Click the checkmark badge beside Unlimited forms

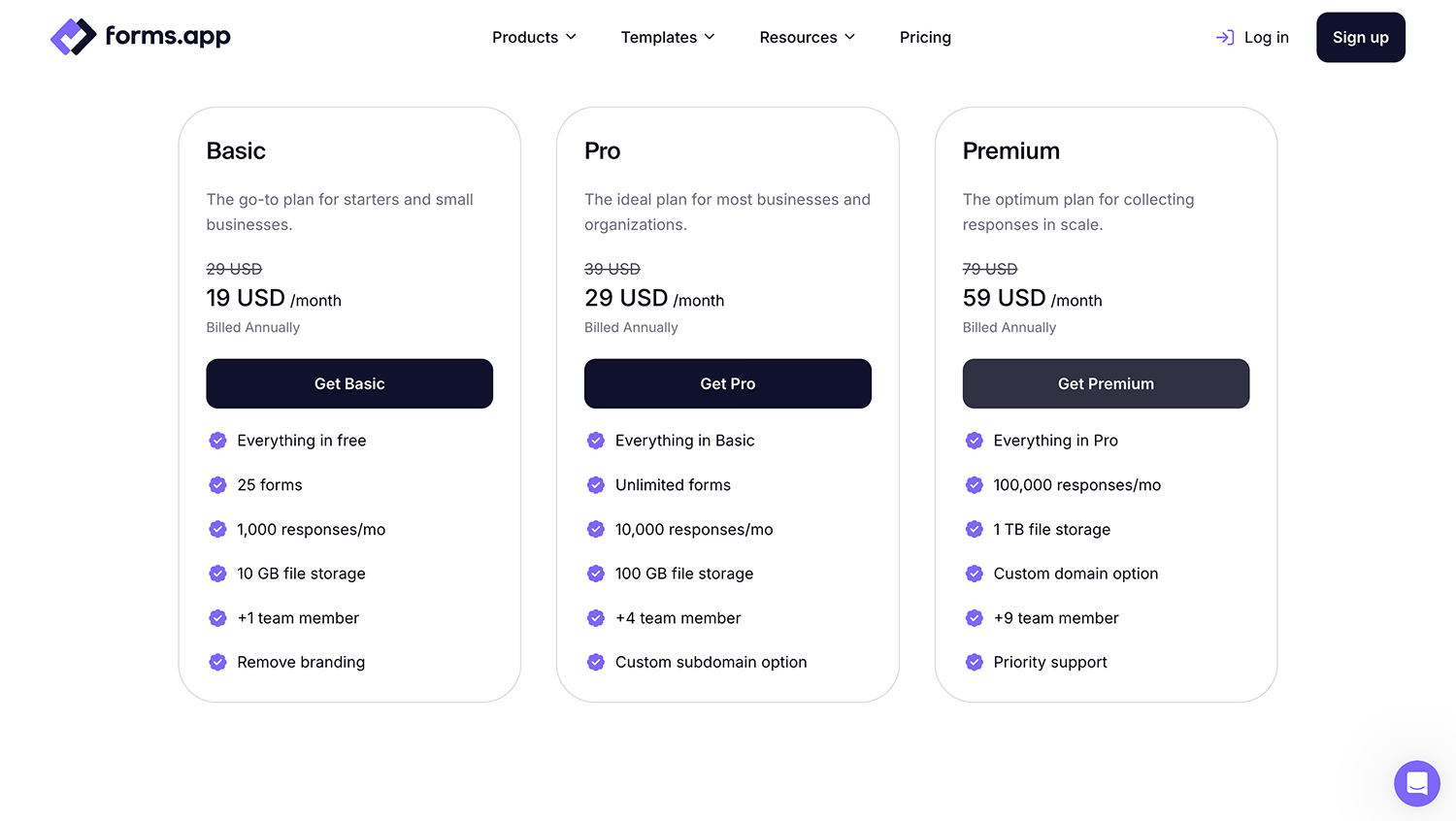click(x=596, y=485)
